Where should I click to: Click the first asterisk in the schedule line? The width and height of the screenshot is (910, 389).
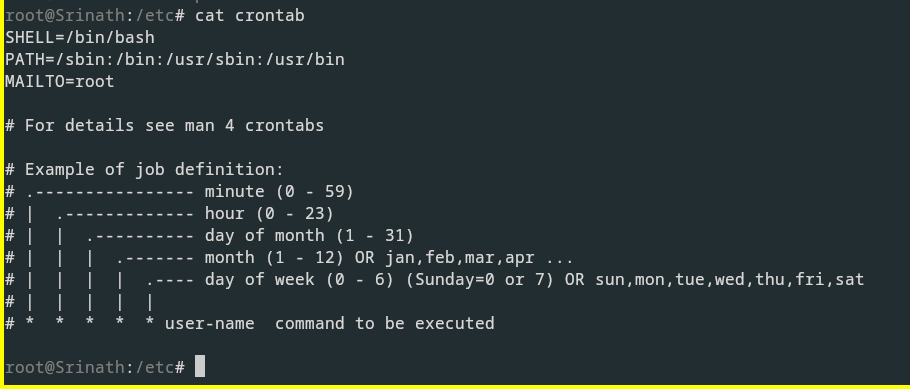tap(30, 324)
